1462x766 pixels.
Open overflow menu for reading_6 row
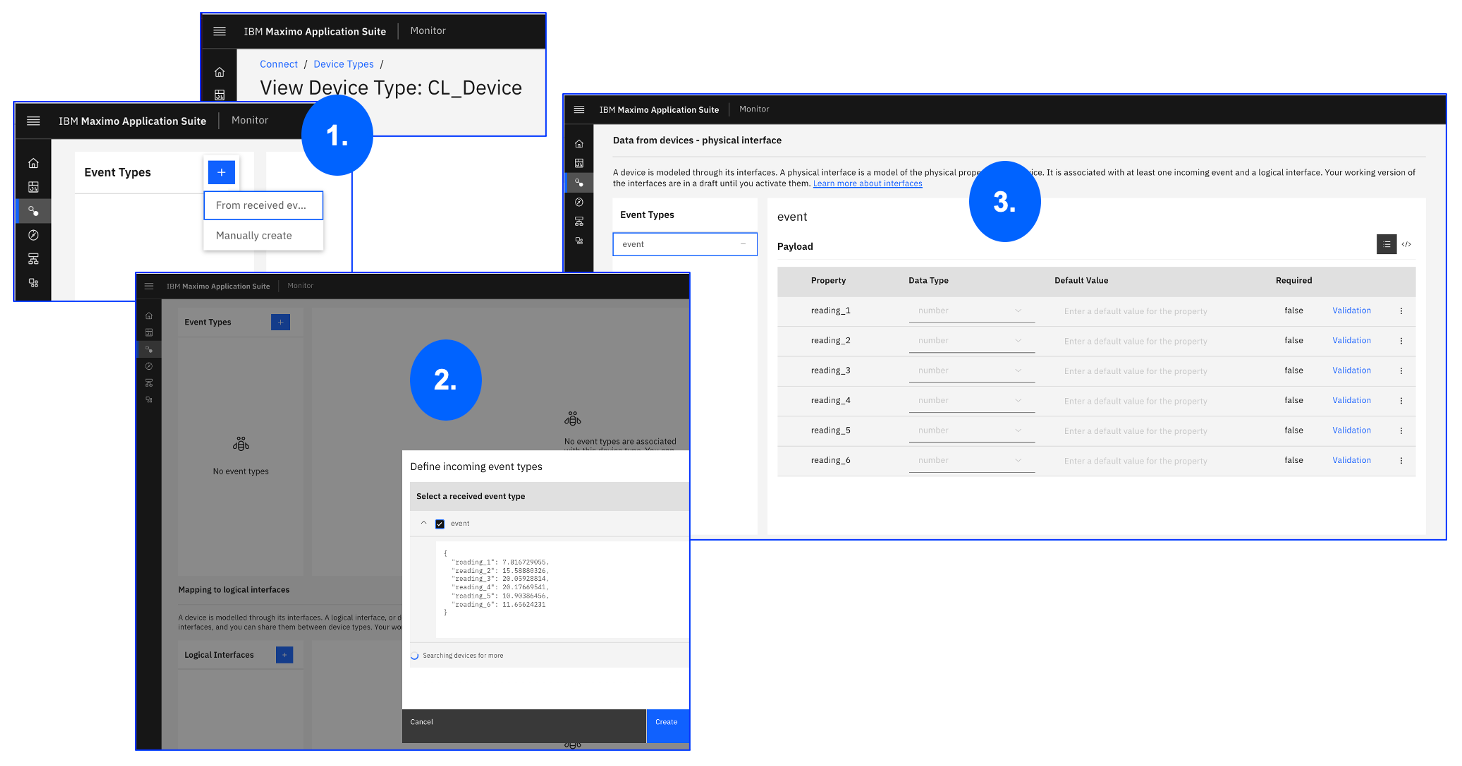1401,461
